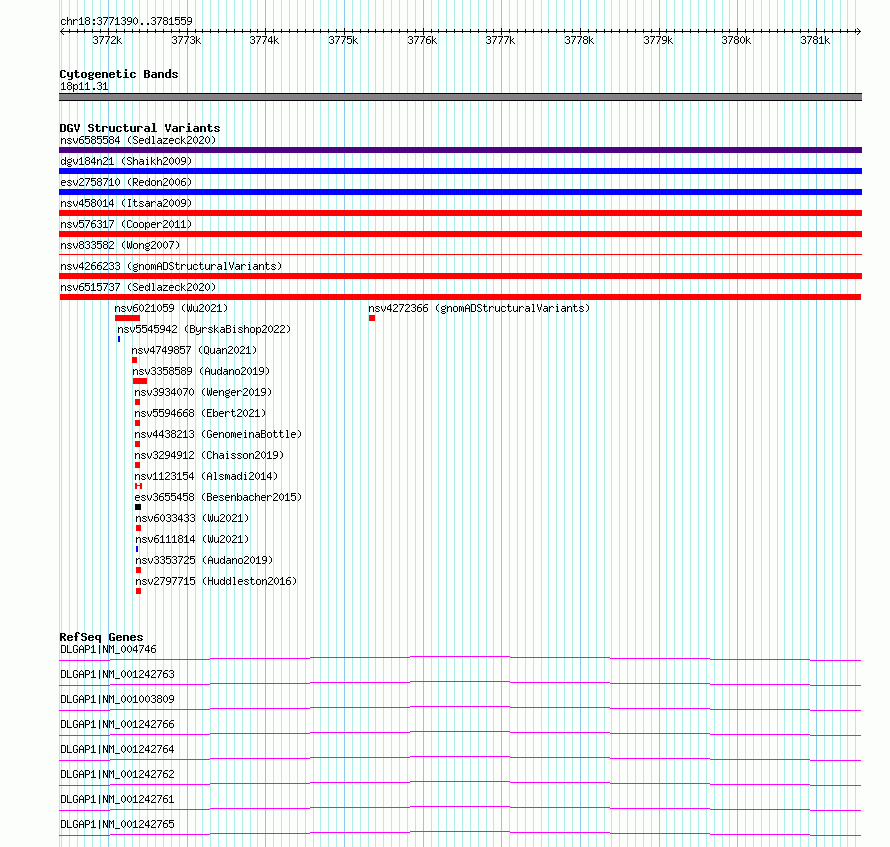Select DLGAP1|NM_001242762 transcript label

117,774
